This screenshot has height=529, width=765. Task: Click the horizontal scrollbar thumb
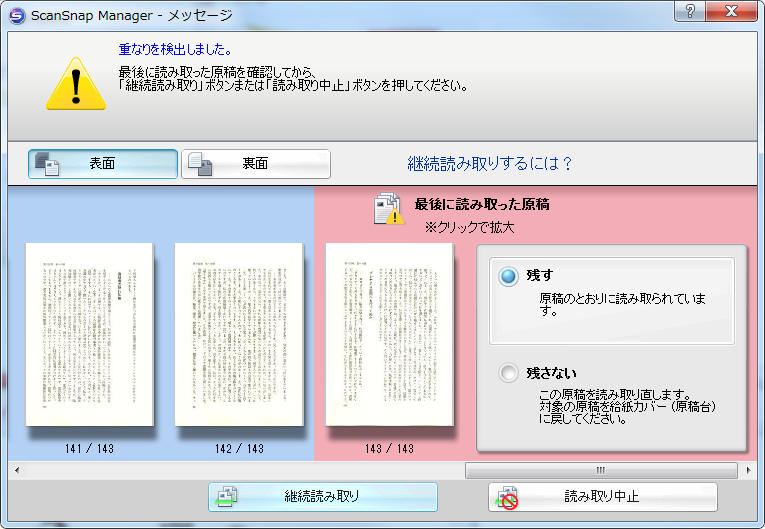(601, 469)
